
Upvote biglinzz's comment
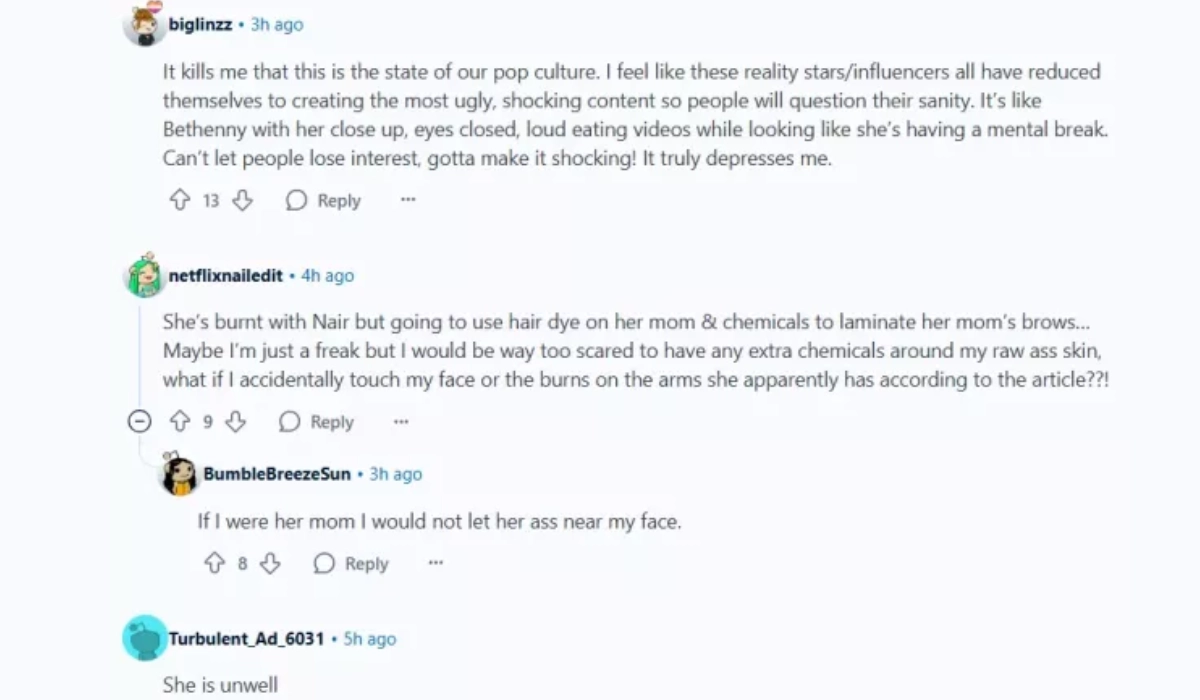180,201
